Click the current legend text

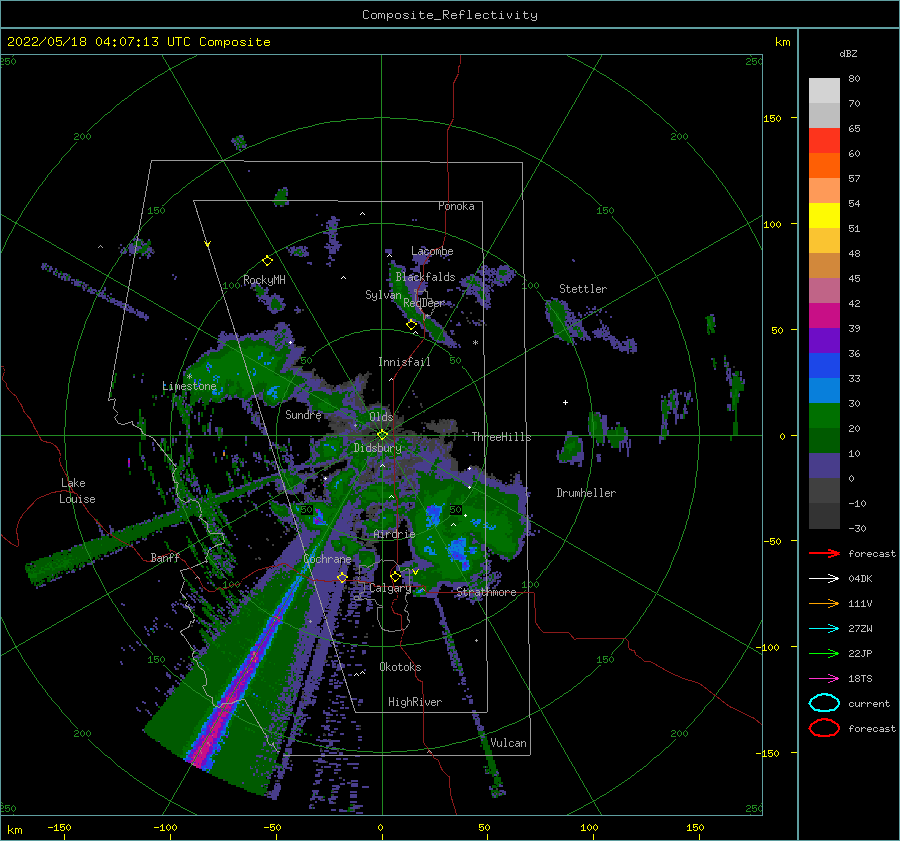coord(869,704)
